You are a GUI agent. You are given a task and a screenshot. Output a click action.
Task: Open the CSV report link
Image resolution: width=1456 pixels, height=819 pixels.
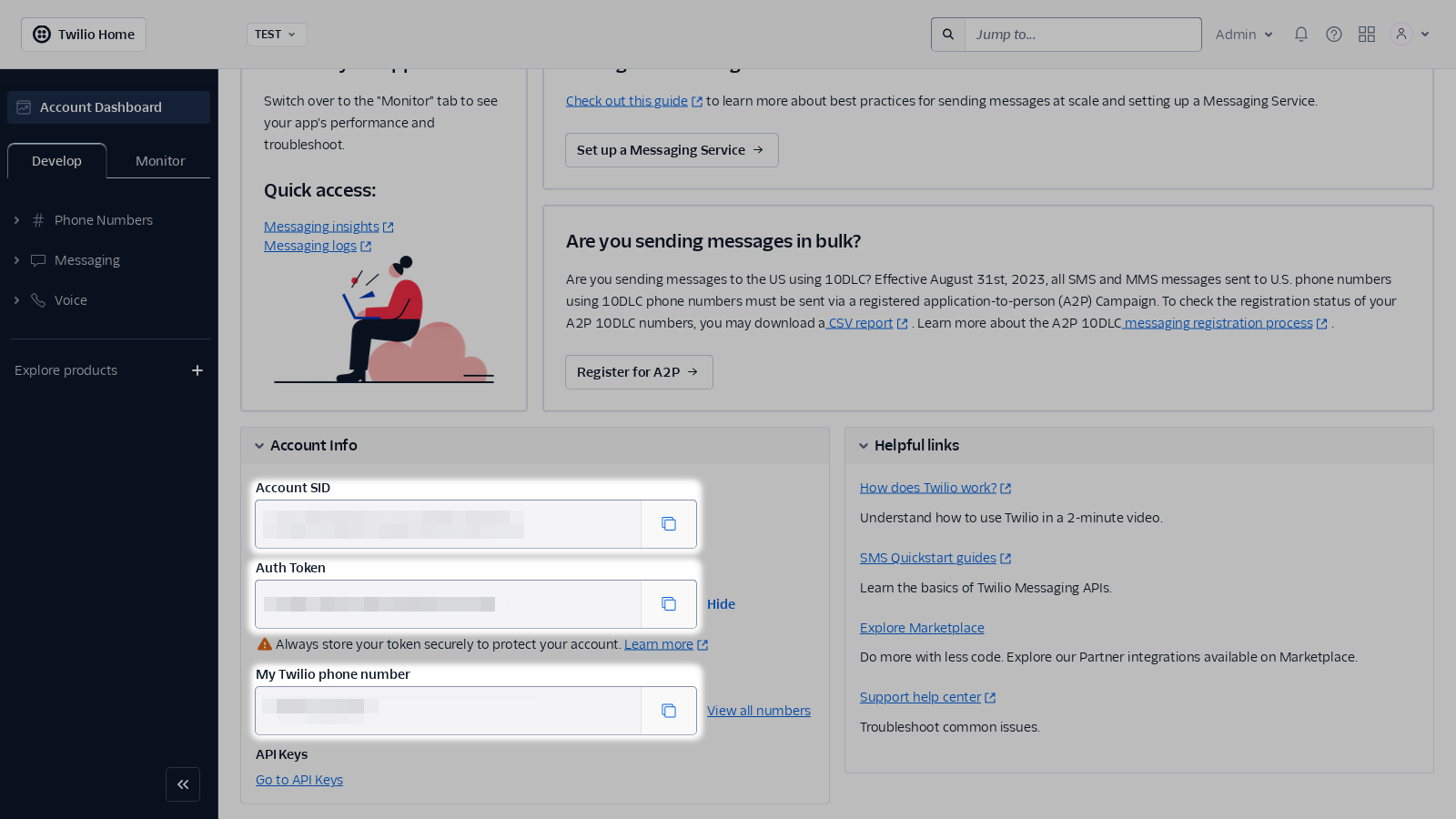860,323
